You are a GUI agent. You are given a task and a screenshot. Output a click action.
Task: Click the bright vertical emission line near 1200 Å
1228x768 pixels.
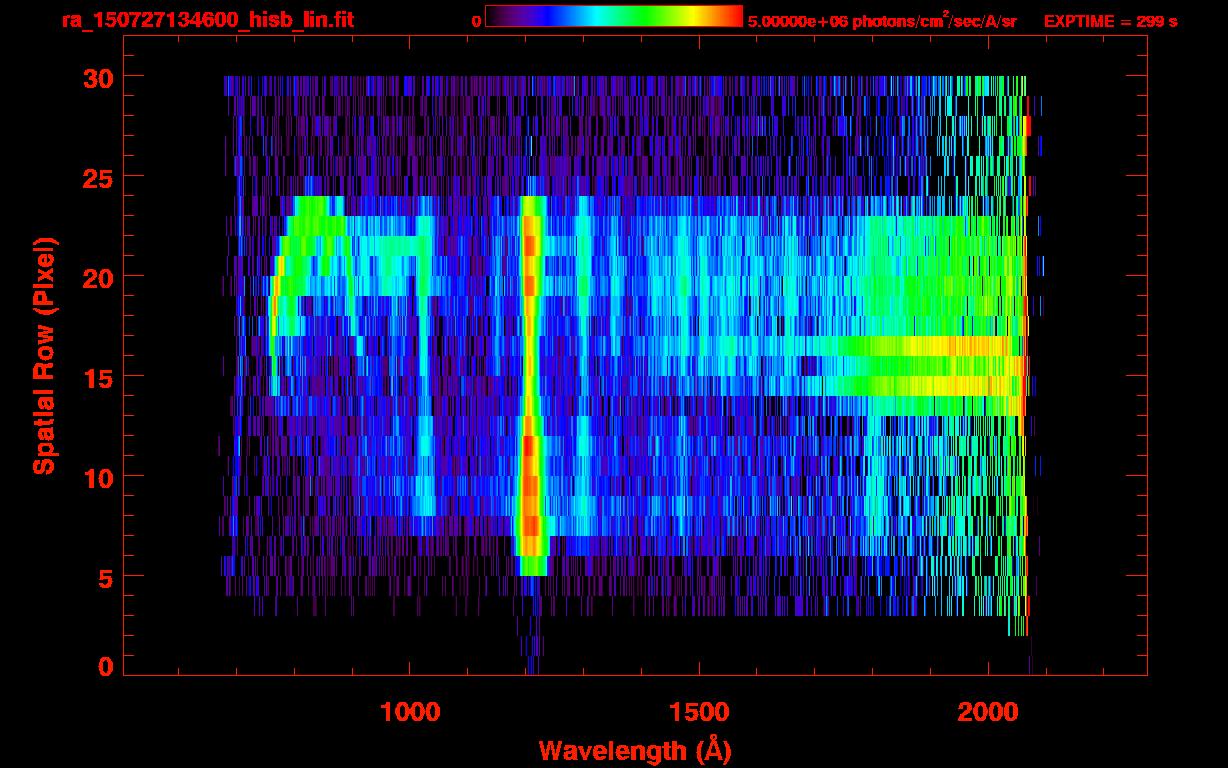pos(530,380)
